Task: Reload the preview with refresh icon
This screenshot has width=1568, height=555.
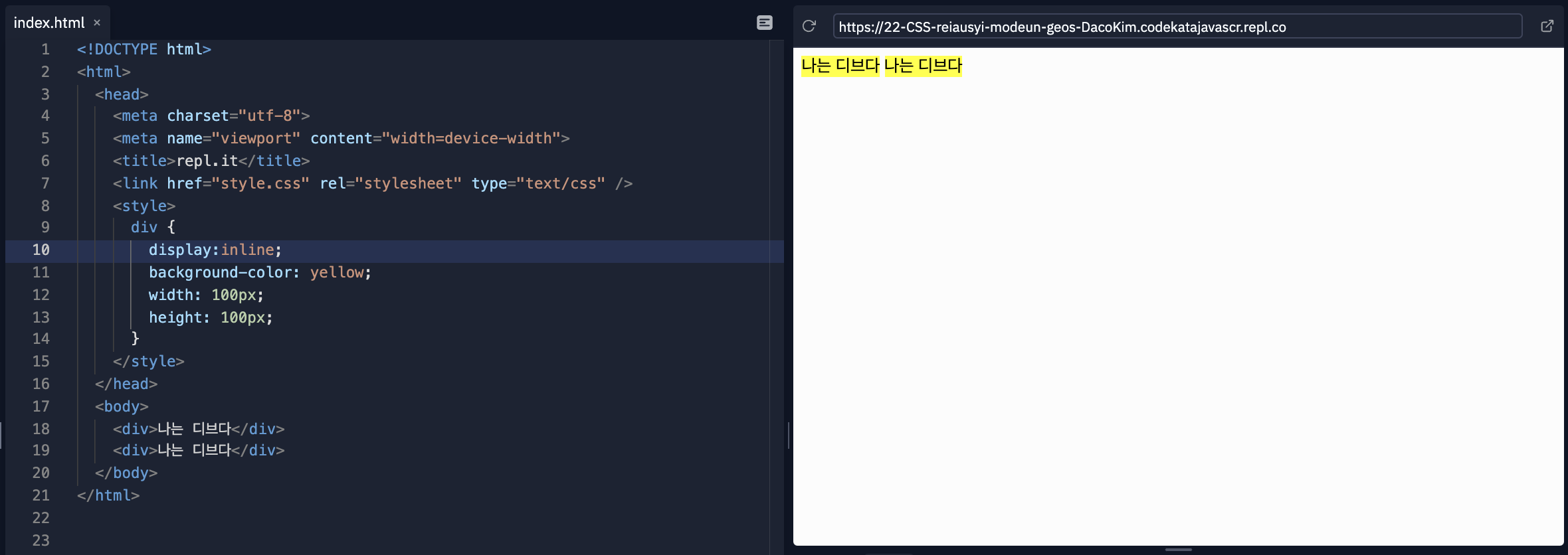Action: [809, 26]
